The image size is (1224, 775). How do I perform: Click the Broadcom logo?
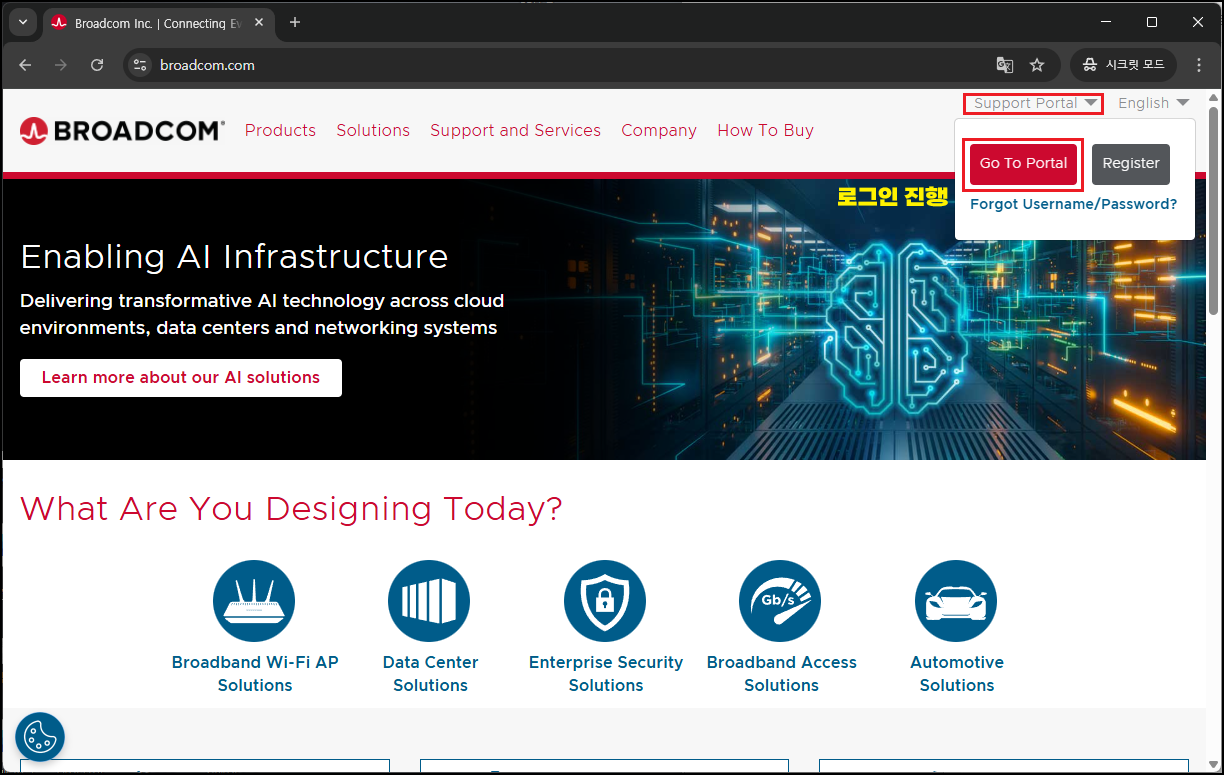coord(122,131)
